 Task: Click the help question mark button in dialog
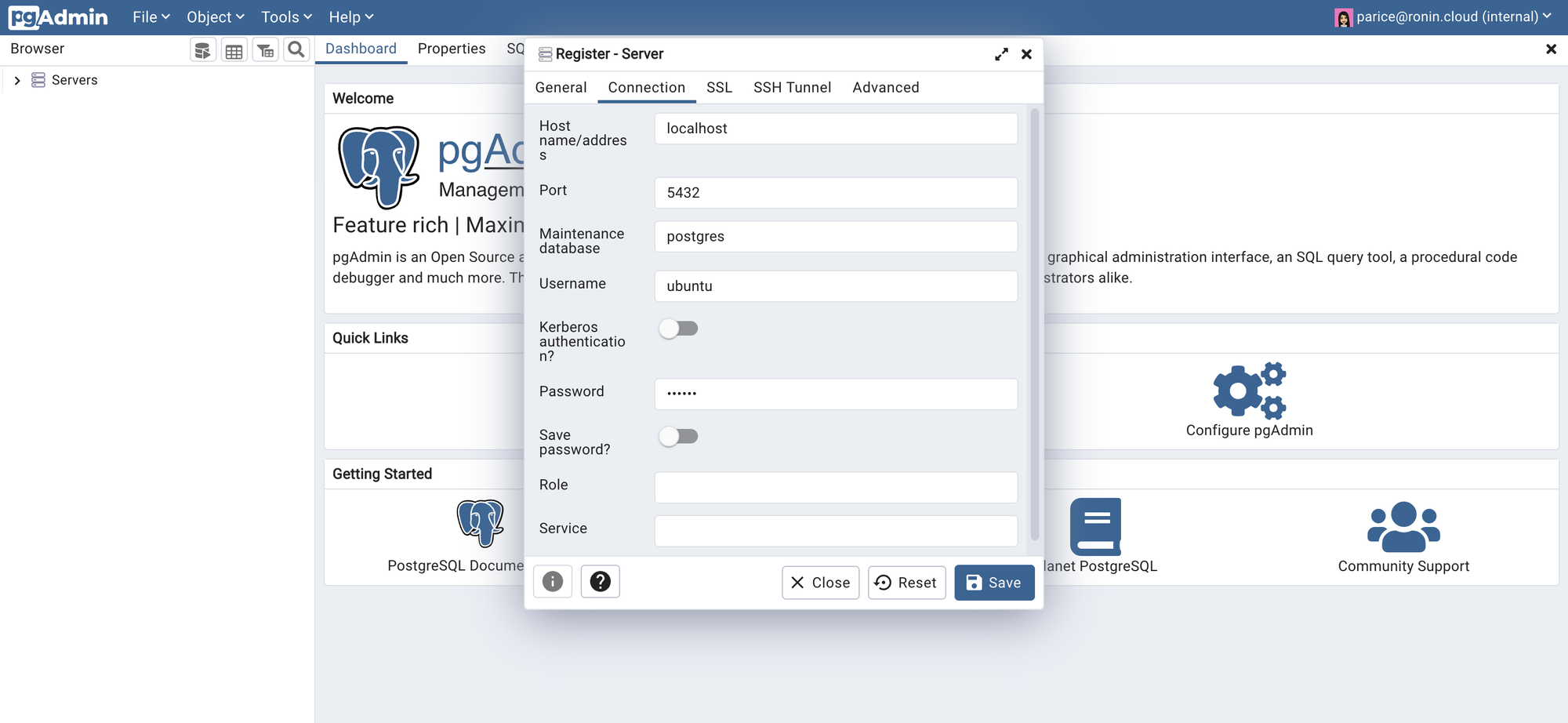(601, 582)
